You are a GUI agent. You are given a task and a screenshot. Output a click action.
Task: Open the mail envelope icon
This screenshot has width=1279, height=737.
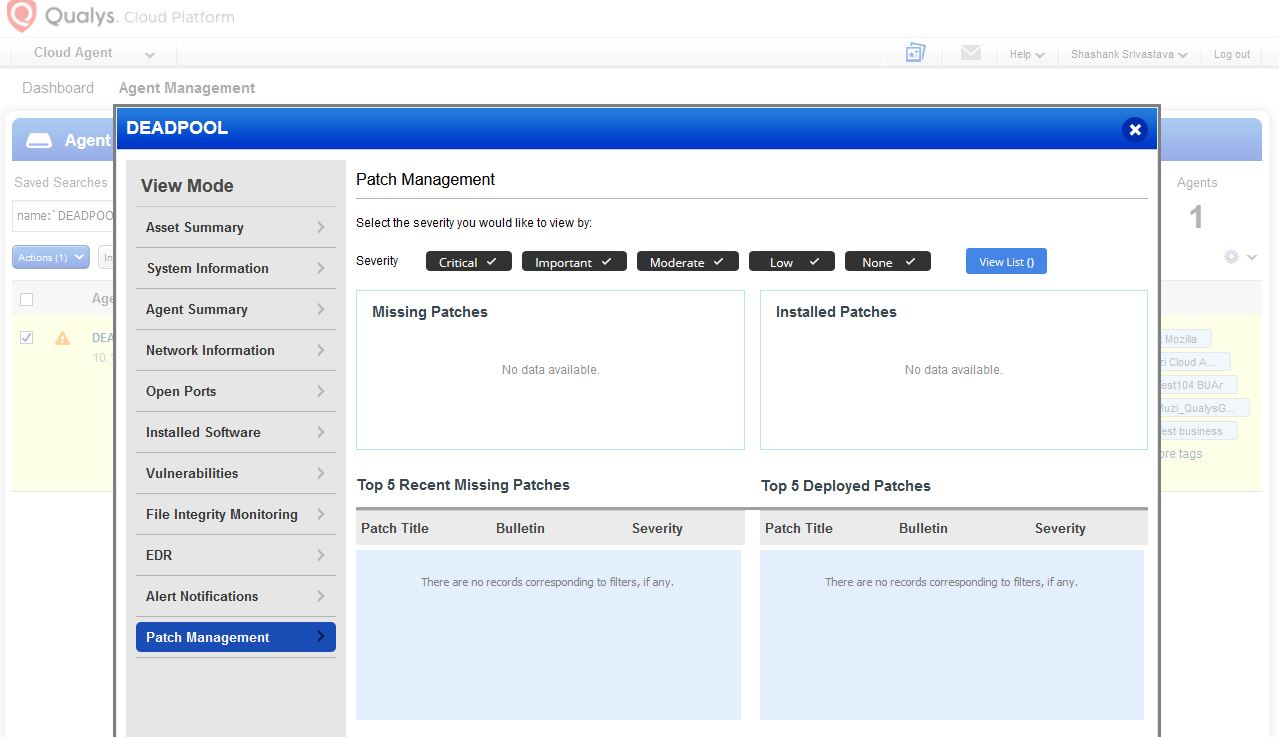tap(970, 53)
